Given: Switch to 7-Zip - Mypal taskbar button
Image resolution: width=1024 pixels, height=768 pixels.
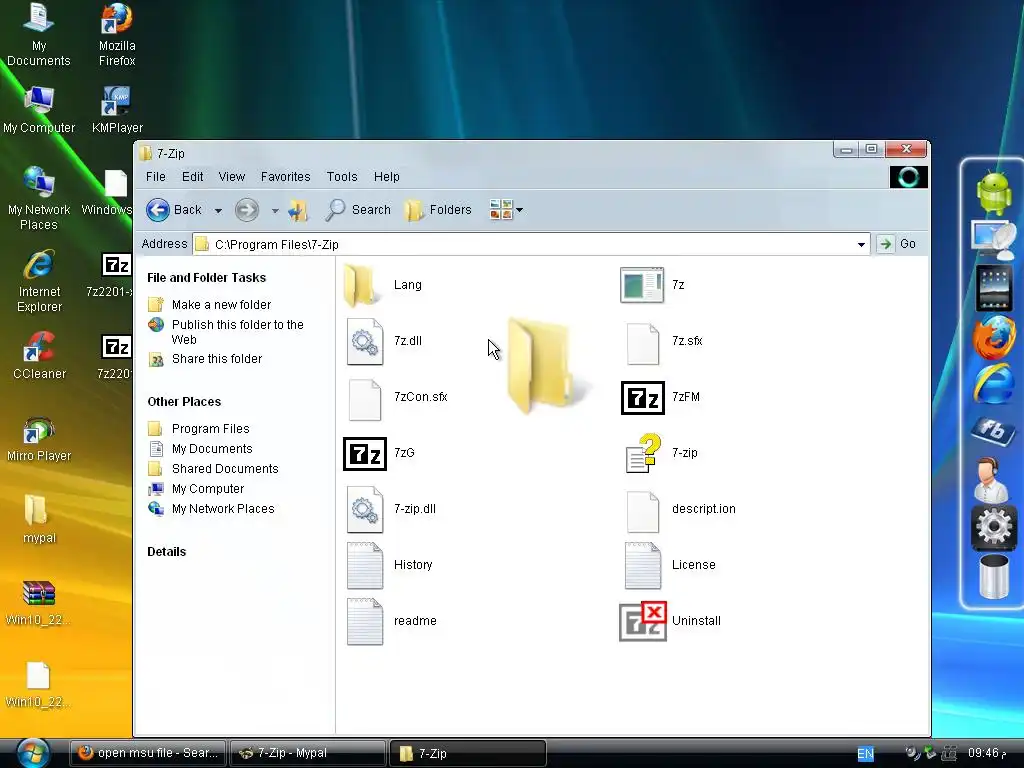Looking at the screenshot, I should click(307, 753).
